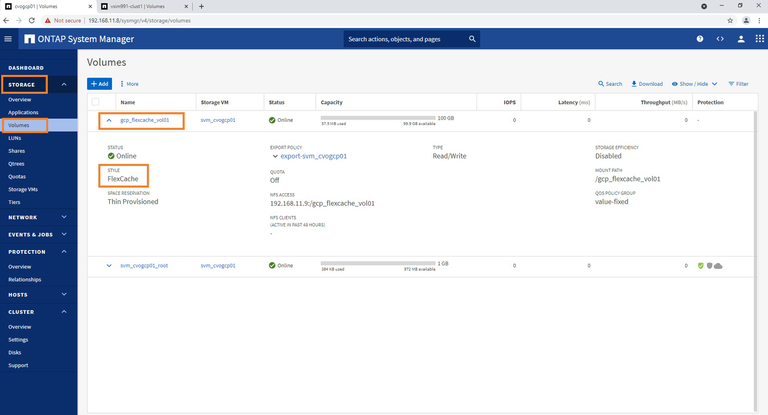
Task: Select LUNs in the storage sidebar
Action: 15,137
